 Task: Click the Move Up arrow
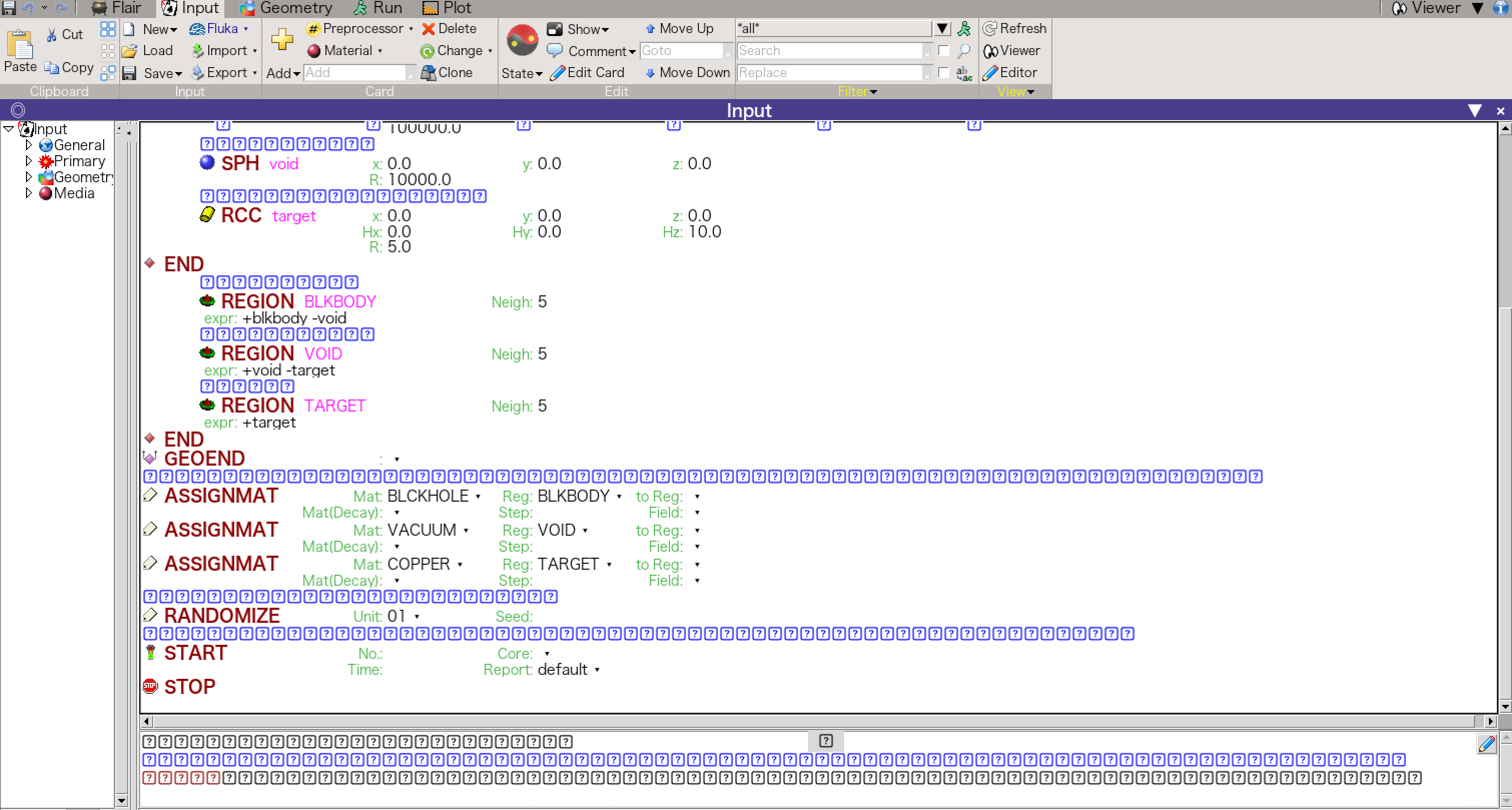point(650,29)
